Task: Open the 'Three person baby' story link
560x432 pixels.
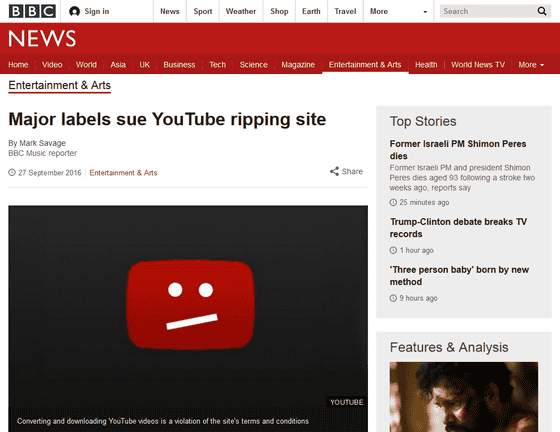Action: (x=459, y=276)
